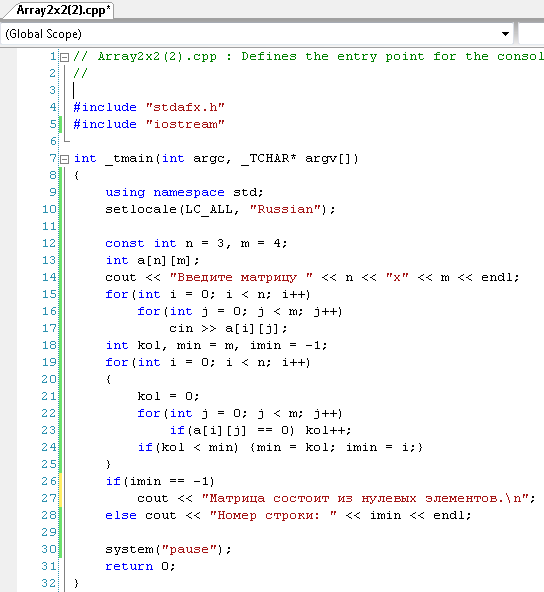Click the "kol = 0;" statement
The image size is (544, 592).
point(168,396)
